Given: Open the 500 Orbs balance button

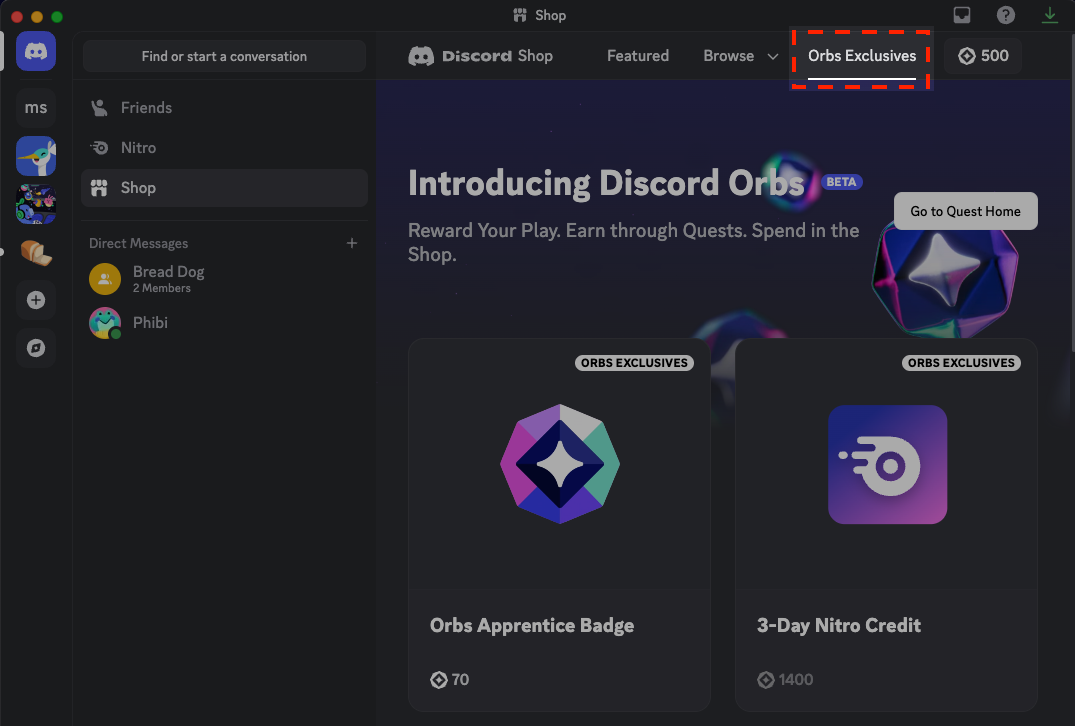Looking at the screenshot, I should coord(983,56).
